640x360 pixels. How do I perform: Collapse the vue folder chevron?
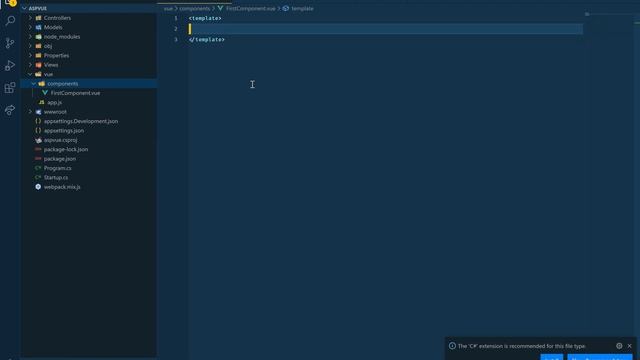click(30, 74)
